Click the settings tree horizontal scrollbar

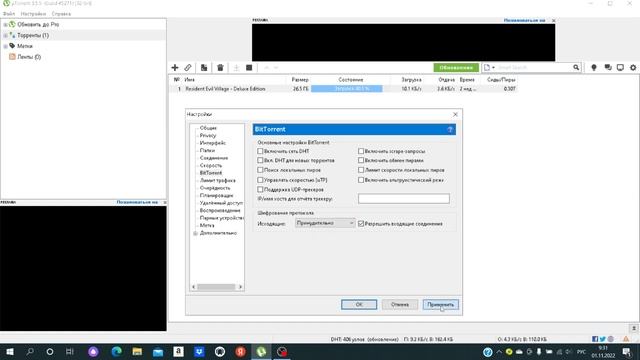click(x=217, y=287)
